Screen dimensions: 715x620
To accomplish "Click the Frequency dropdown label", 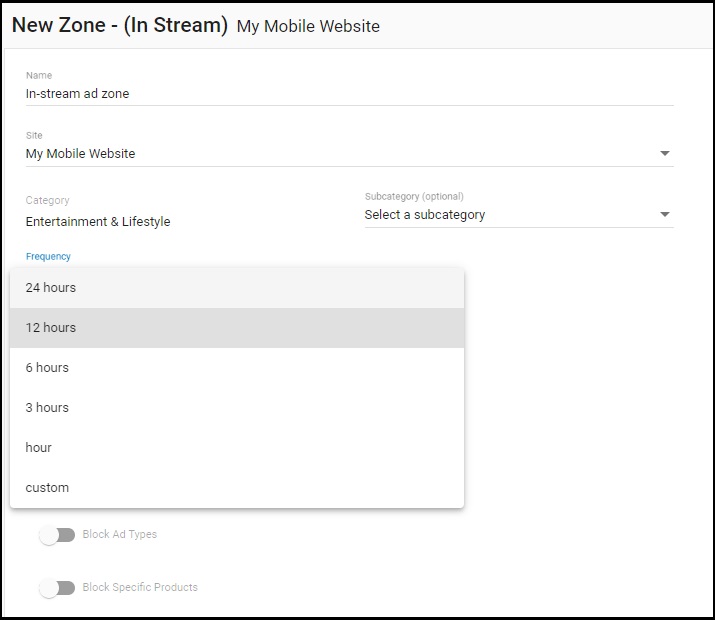I will pos(48,256).
